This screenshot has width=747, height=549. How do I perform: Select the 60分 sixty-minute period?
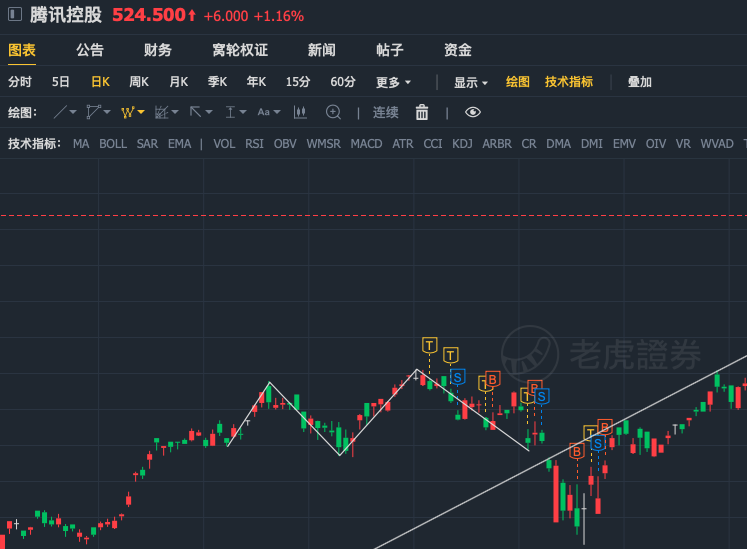tap(343, 82)
